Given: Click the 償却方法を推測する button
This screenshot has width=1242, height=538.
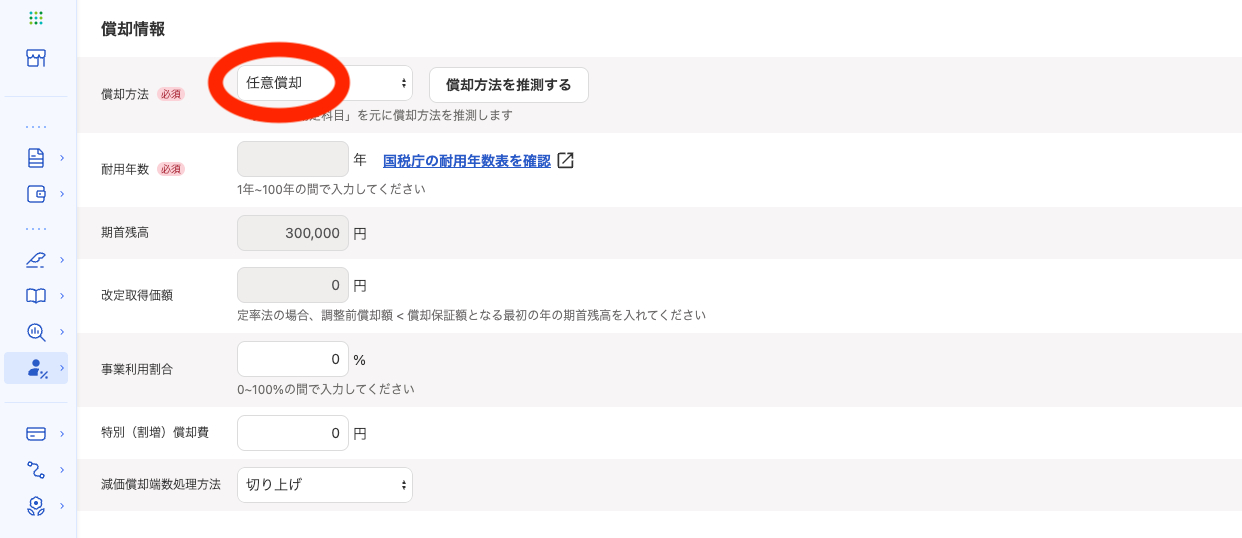Looking at the screenshot, I should pyautogui.click(x=508, y=85).
